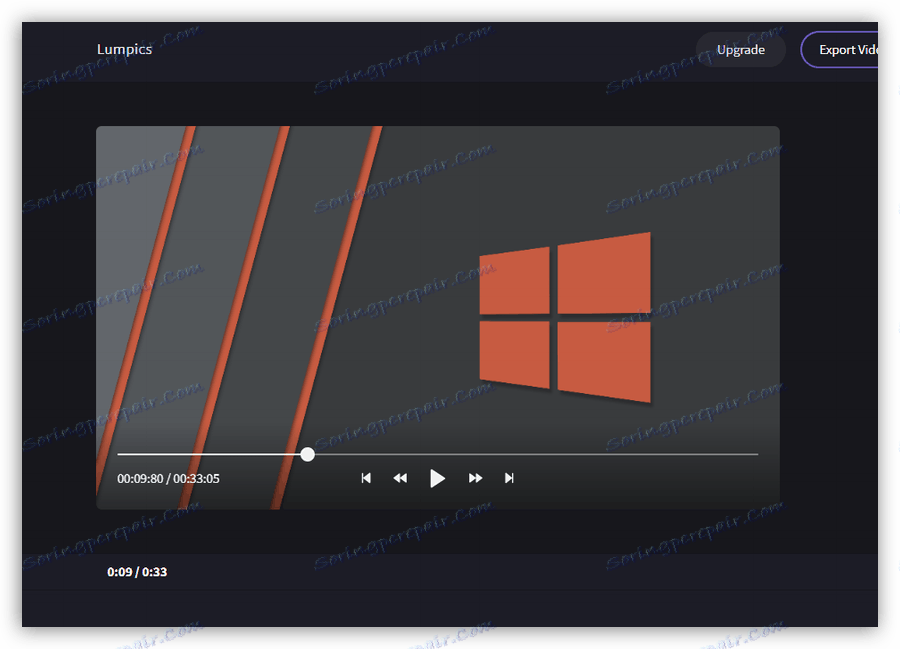Click the Upgrade button

[740, 50]
